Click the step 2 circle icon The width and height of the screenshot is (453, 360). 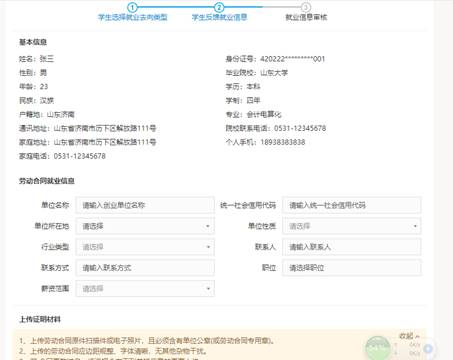[x=219, y=7]
